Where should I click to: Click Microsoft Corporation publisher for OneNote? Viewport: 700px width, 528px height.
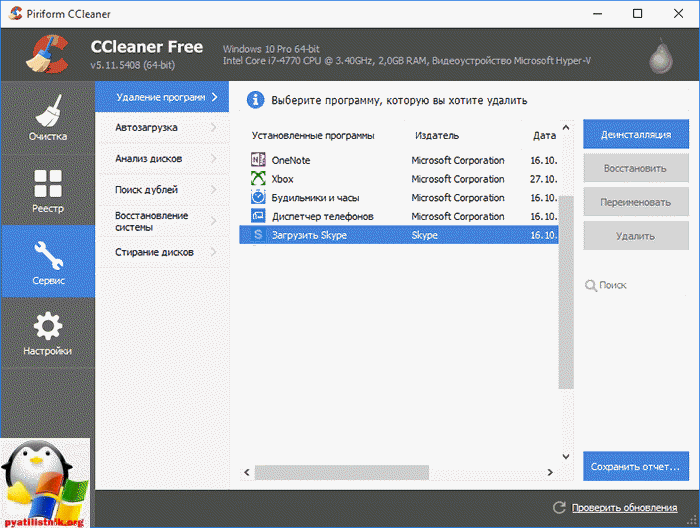(458, 160)
